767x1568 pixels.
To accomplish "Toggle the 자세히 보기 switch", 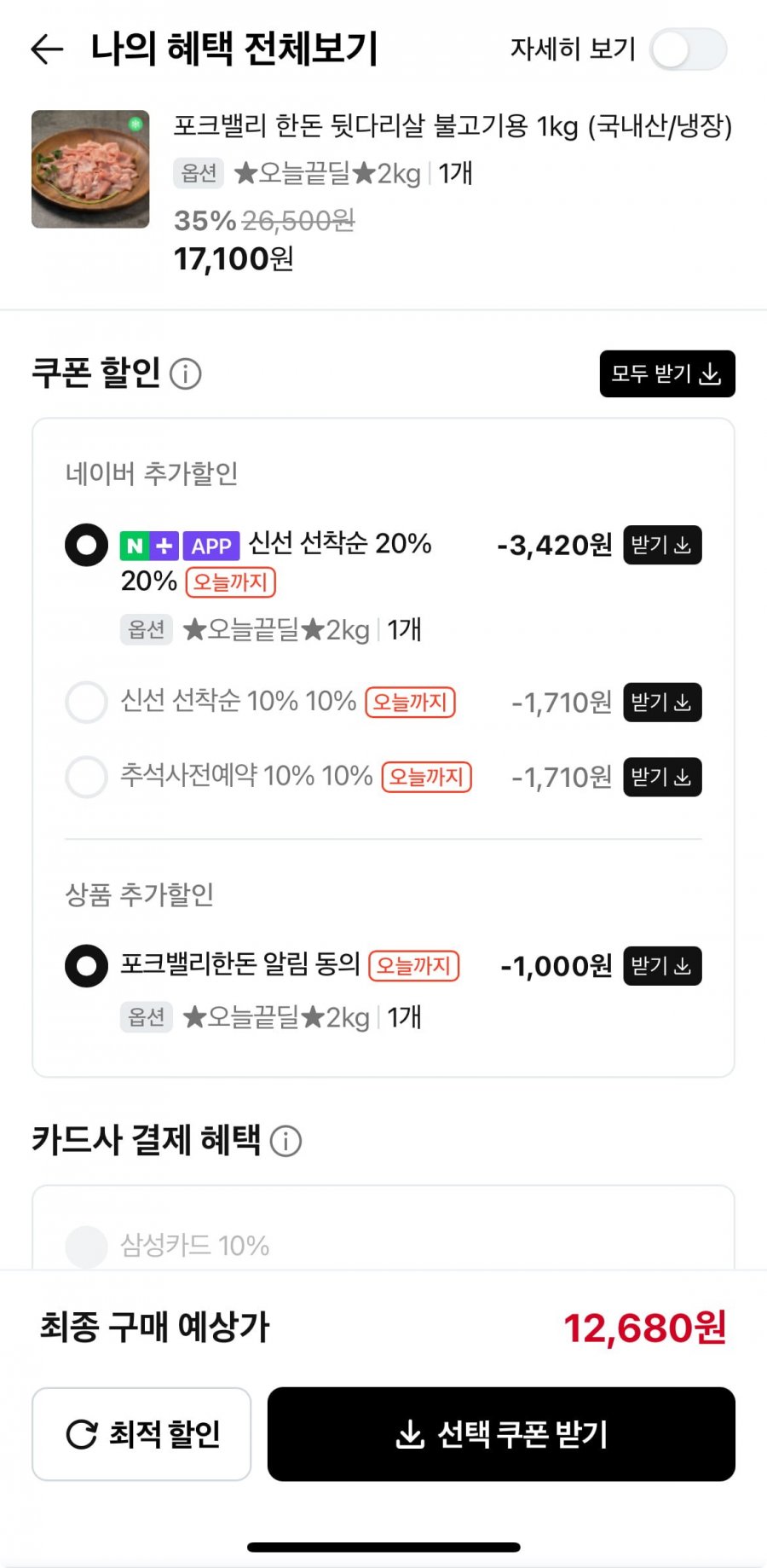I will (x=688, y=49).
